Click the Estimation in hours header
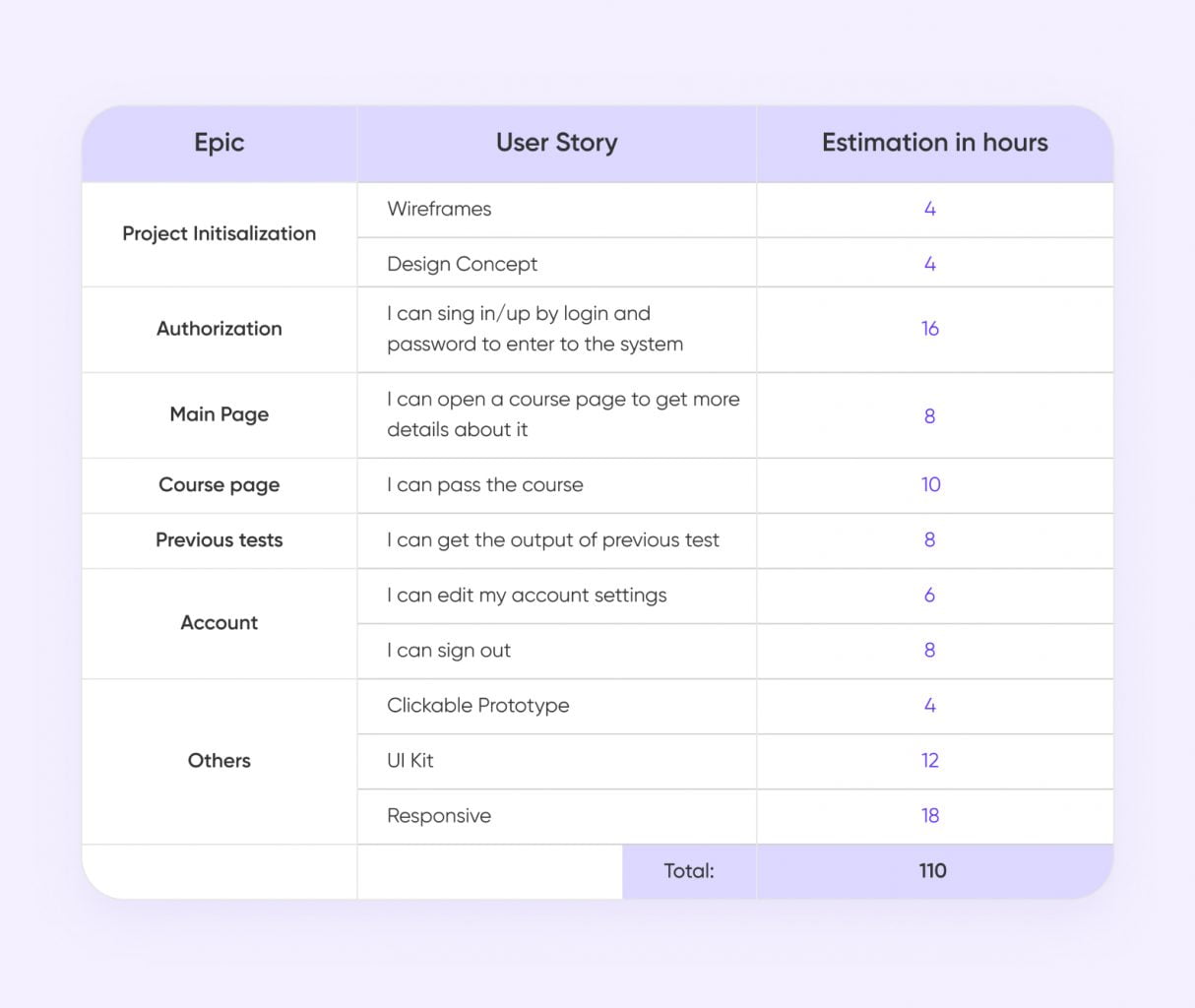This screenshot has width=1195, height=1008. click(x=934, y=143)
